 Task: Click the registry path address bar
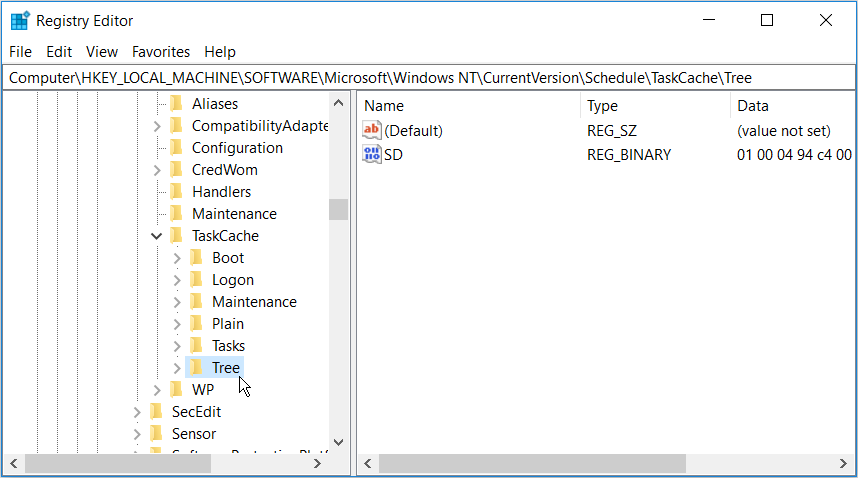tap(428, 78)
